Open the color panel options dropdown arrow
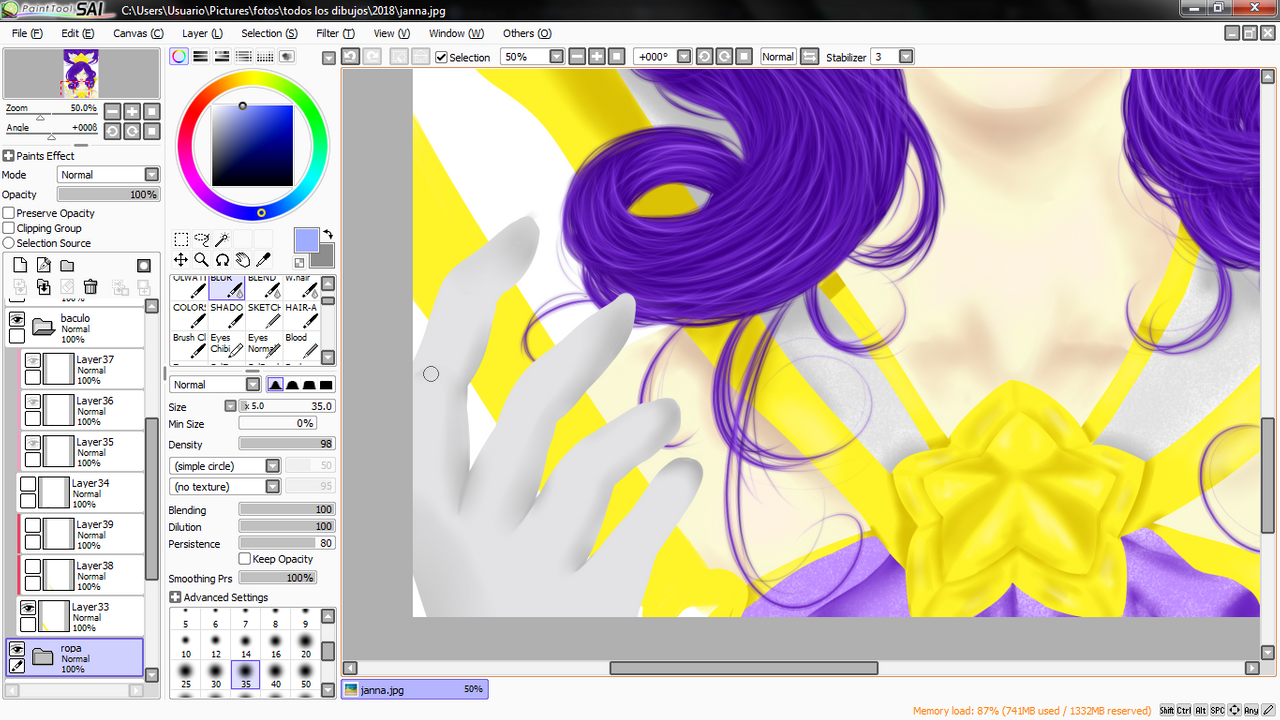 (329, 58)
